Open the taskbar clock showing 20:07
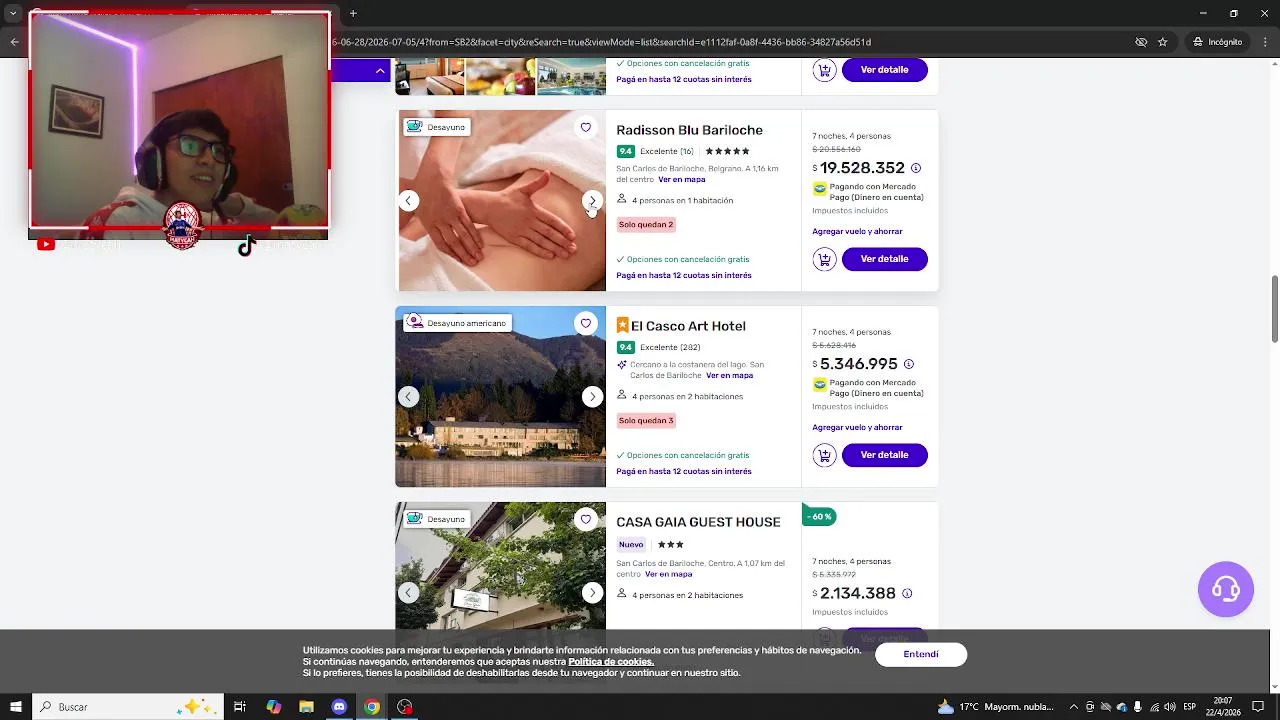Image resolution: width=1280 pixels, height=720 pixels. coord(1223,707)
